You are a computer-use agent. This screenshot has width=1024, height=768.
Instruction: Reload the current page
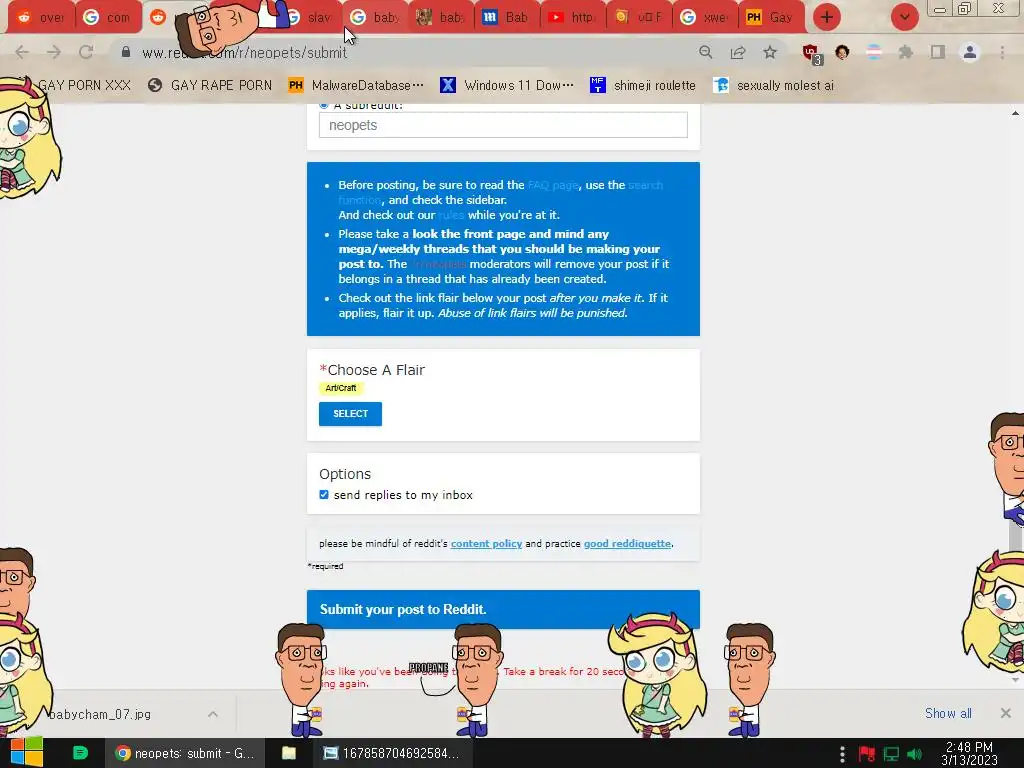click(x=86, y=52)
